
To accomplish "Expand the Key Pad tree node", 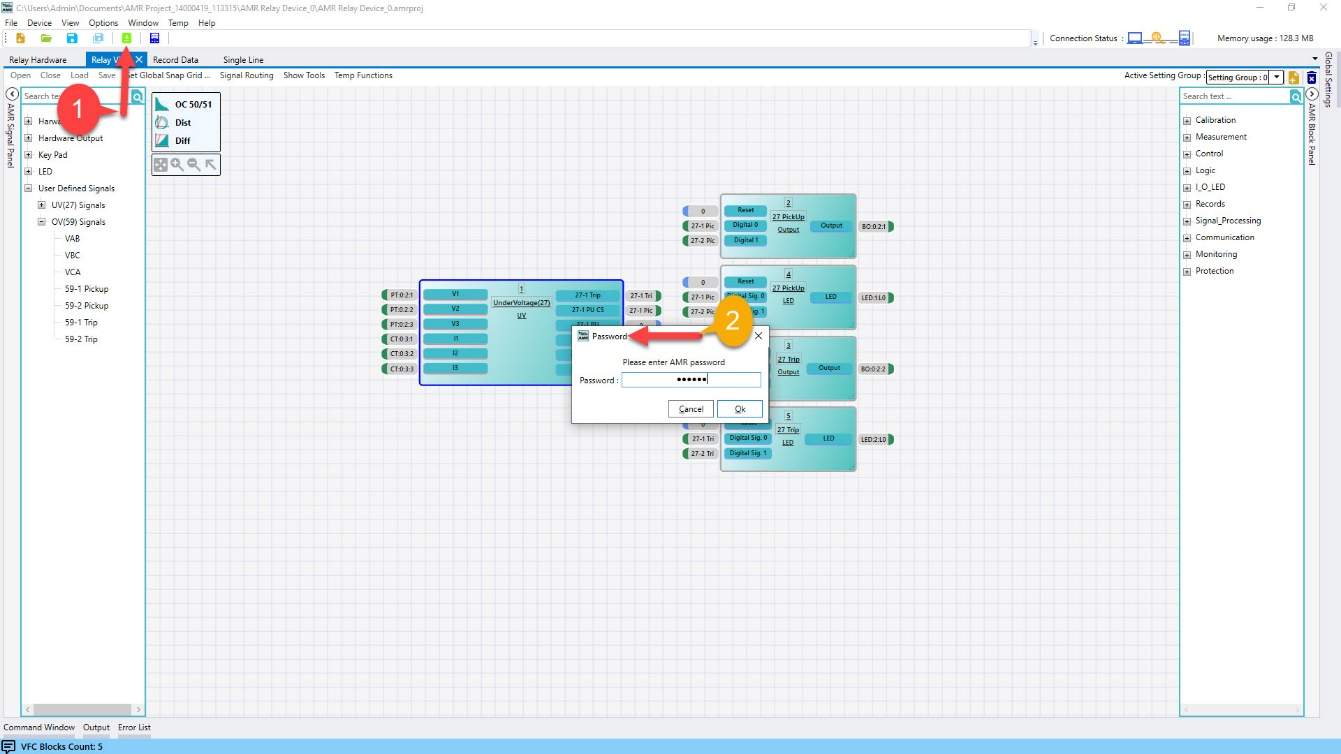I will click(29, 155).
